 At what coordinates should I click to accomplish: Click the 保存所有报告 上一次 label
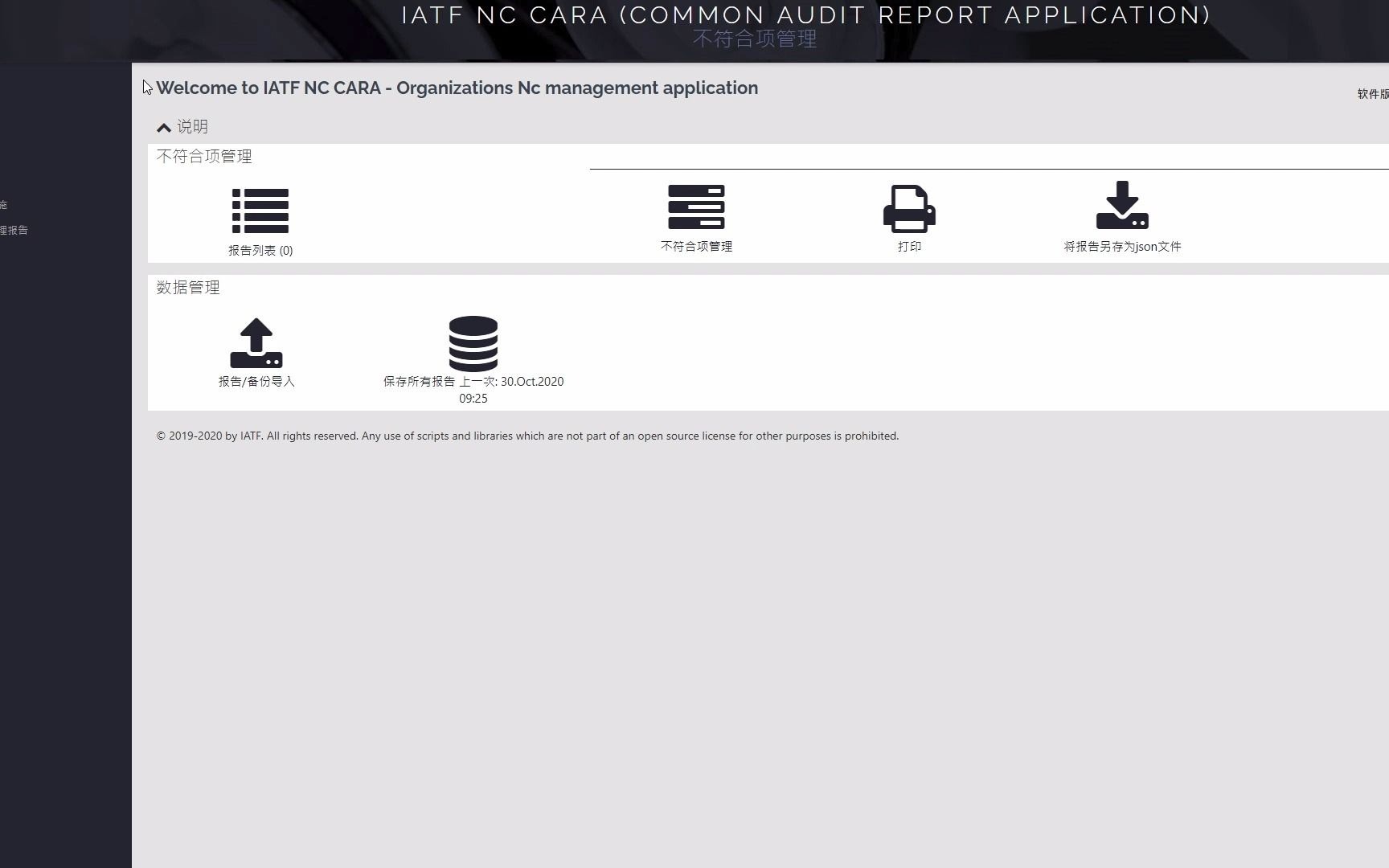coord(473,390)
